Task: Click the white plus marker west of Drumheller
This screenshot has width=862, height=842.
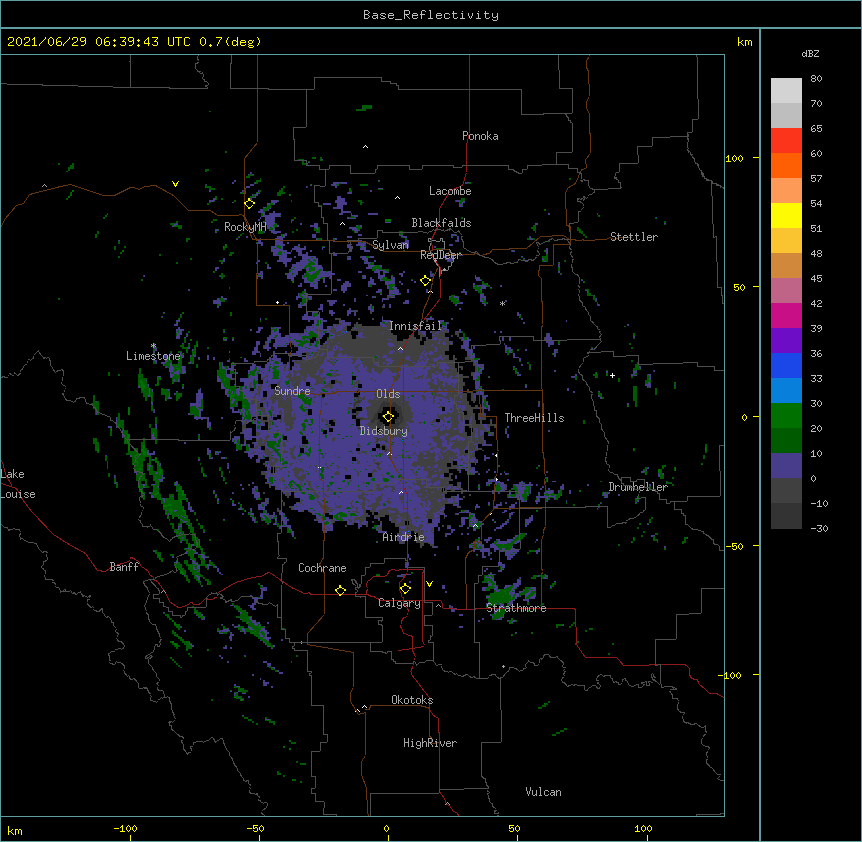Action: pyautogui.click(x=612, y=375)
